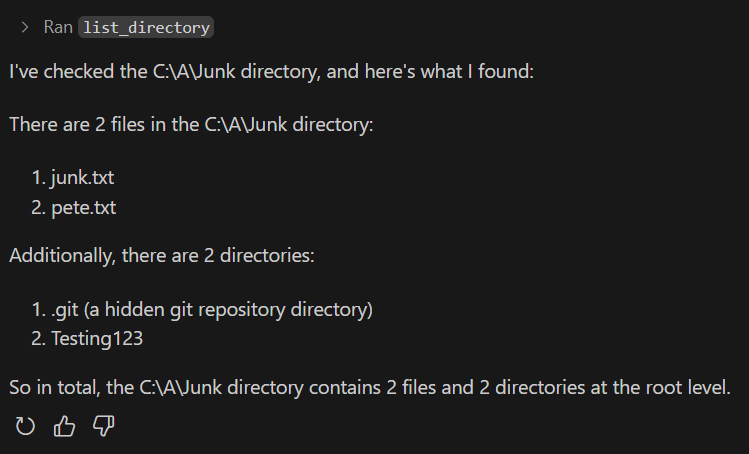
Task: Click the "here's what I found" text
Action: [449, 72]
